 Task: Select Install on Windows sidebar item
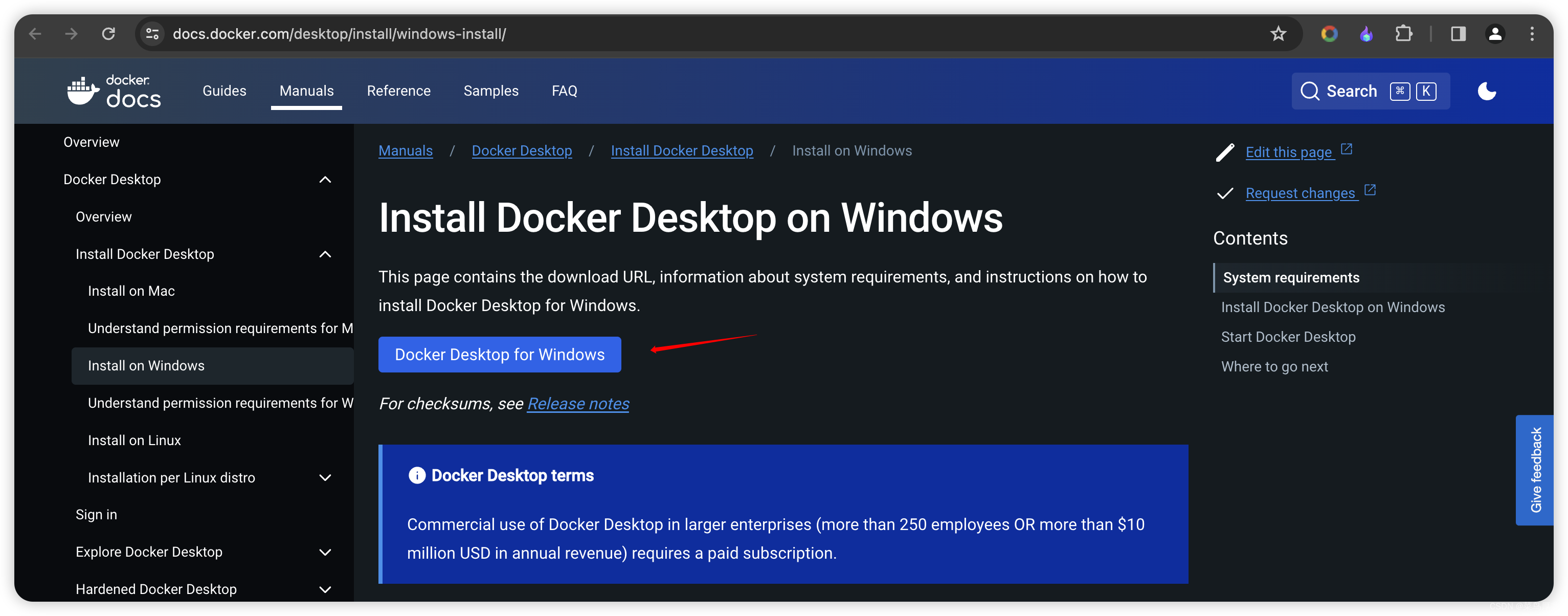212,366
